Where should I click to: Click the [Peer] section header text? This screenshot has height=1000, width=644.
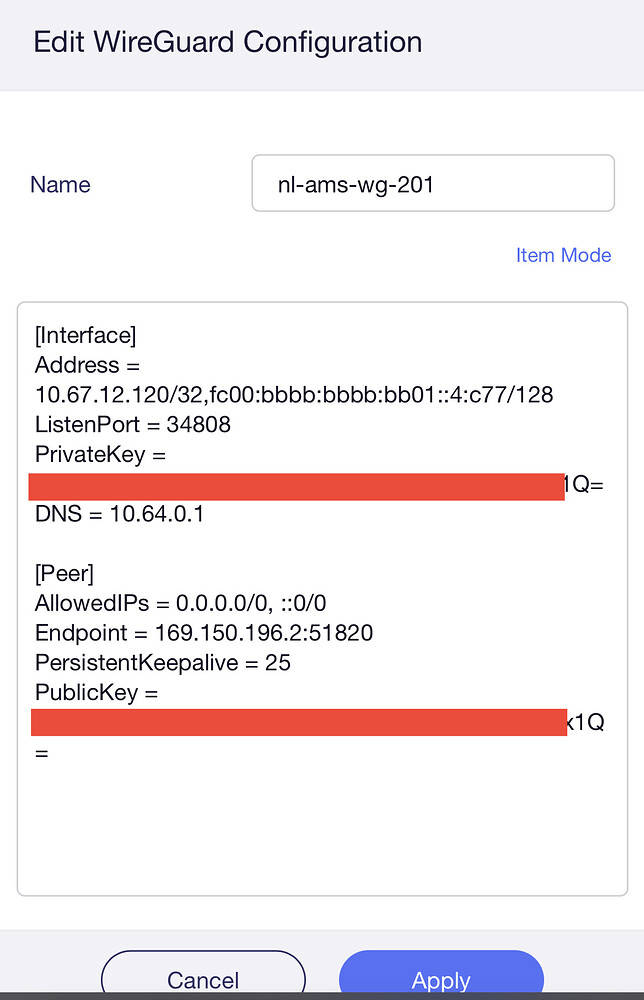coord(65,573)
